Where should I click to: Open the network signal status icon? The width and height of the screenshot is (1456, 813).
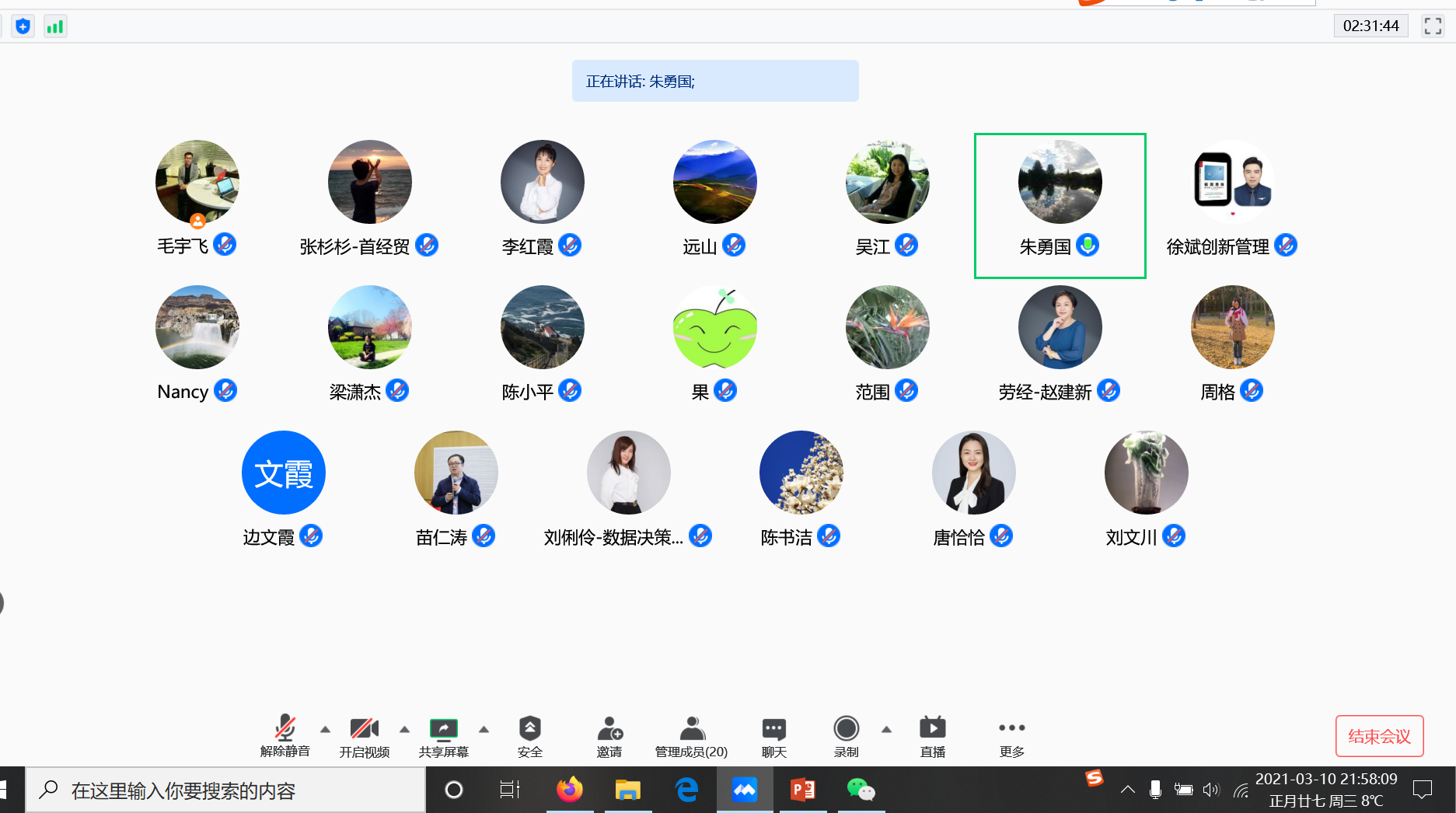54,27
